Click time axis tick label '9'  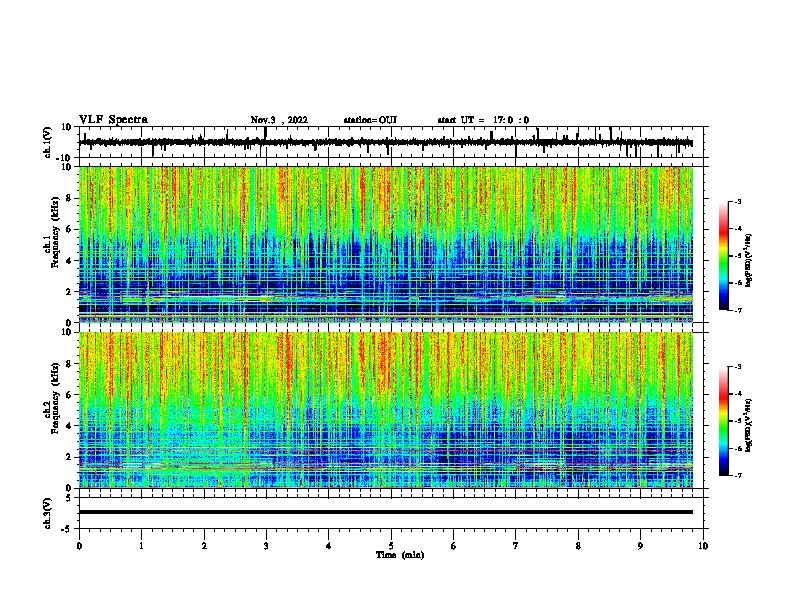coord(640,546)
